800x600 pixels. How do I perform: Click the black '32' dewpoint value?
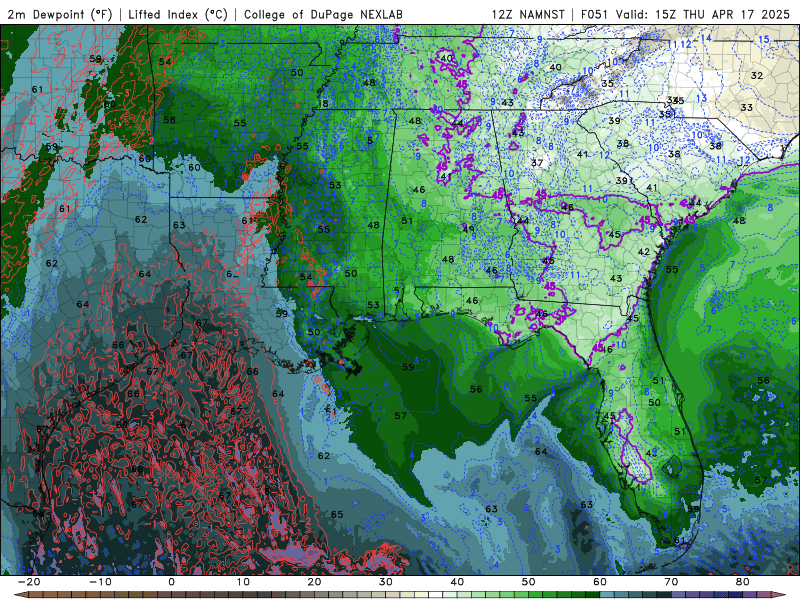[757, 76]
